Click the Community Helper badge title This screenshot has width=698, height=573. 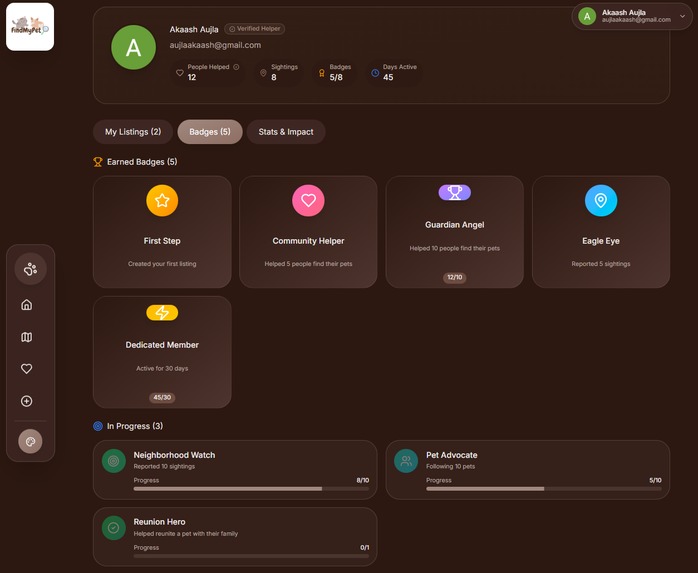click(x=308, y=241)
